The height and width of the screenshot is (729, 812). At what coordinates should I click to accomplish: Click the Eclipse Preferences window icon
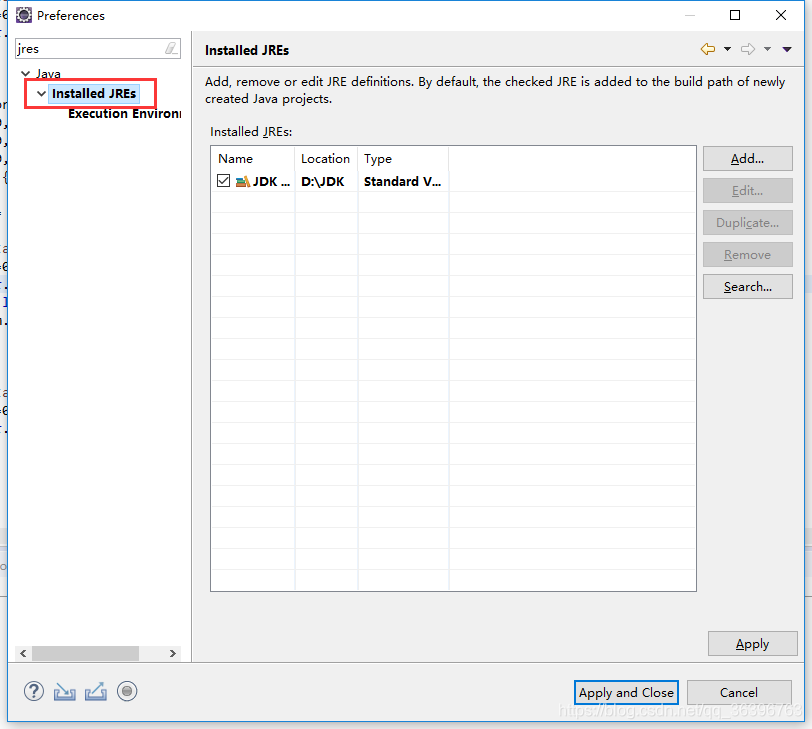tap(24, 16)
